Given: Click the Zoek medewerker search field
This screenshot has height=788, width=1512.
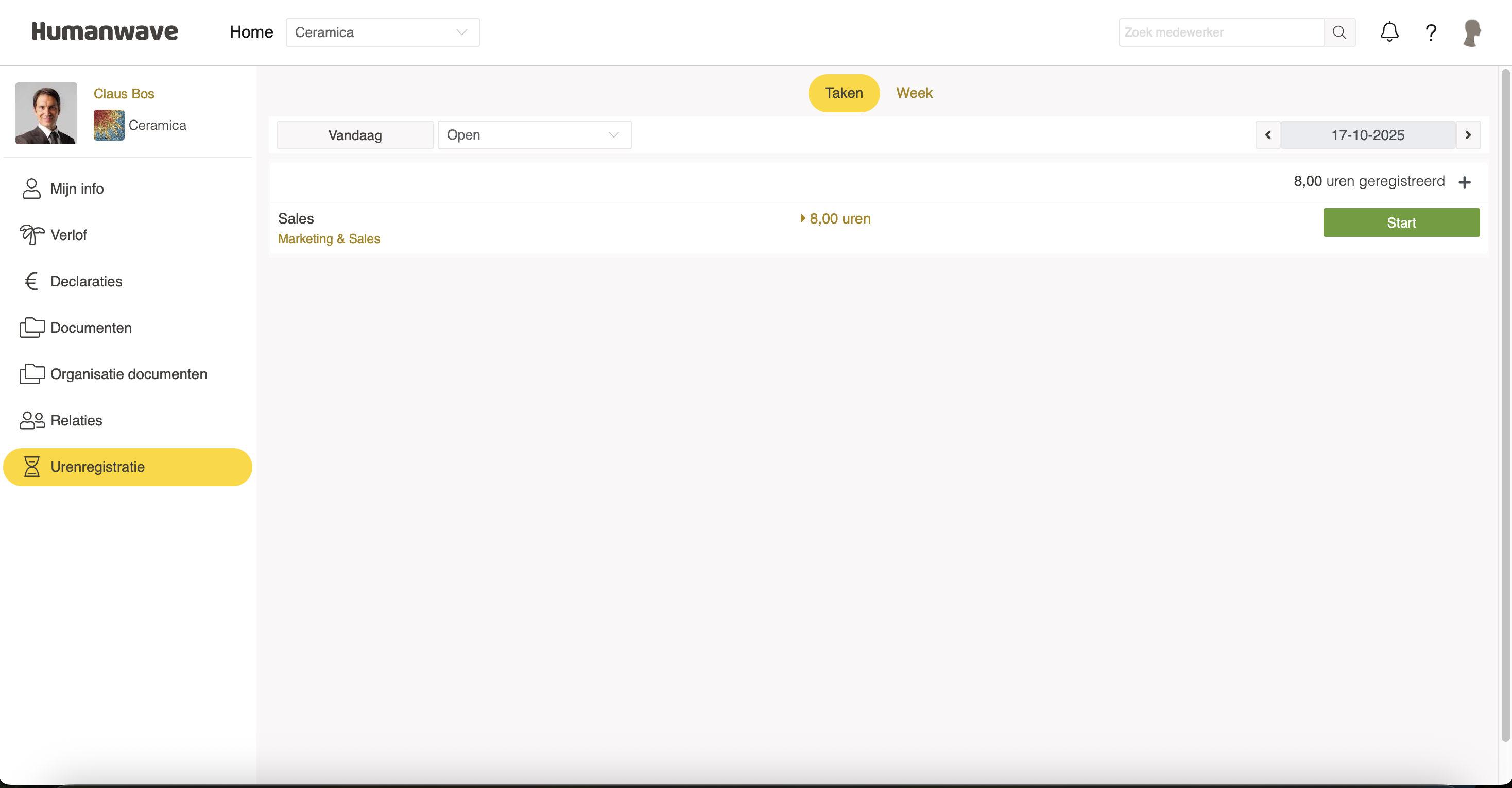Looking at the screenshot, I should [x=1221, y=32].
